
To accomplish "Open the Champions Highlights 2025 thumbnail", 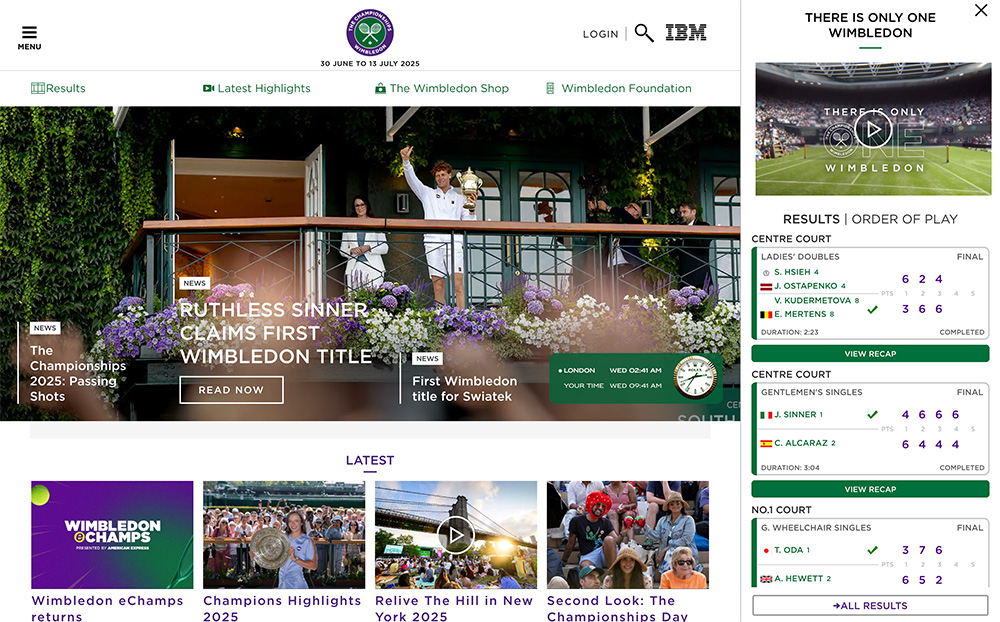I will pos(284,535).
